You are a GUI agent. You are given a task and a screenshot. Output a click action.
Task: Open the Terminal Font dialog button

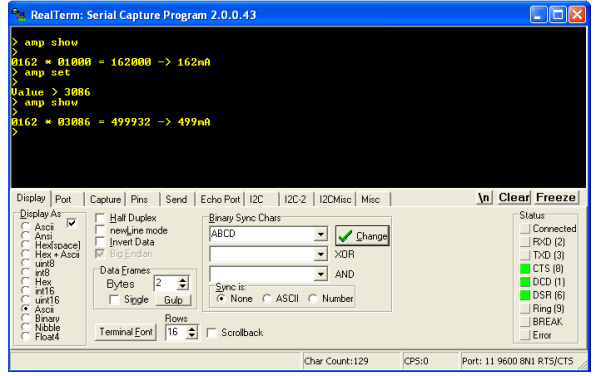point(126,332)
